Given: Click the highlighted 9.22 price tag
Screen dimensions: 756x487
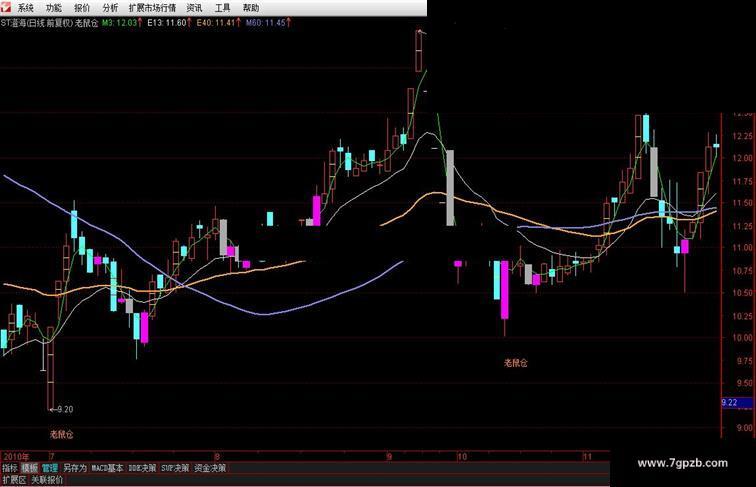Looking at the screenshot, I should pyautogui.click(x=738, y=403).
